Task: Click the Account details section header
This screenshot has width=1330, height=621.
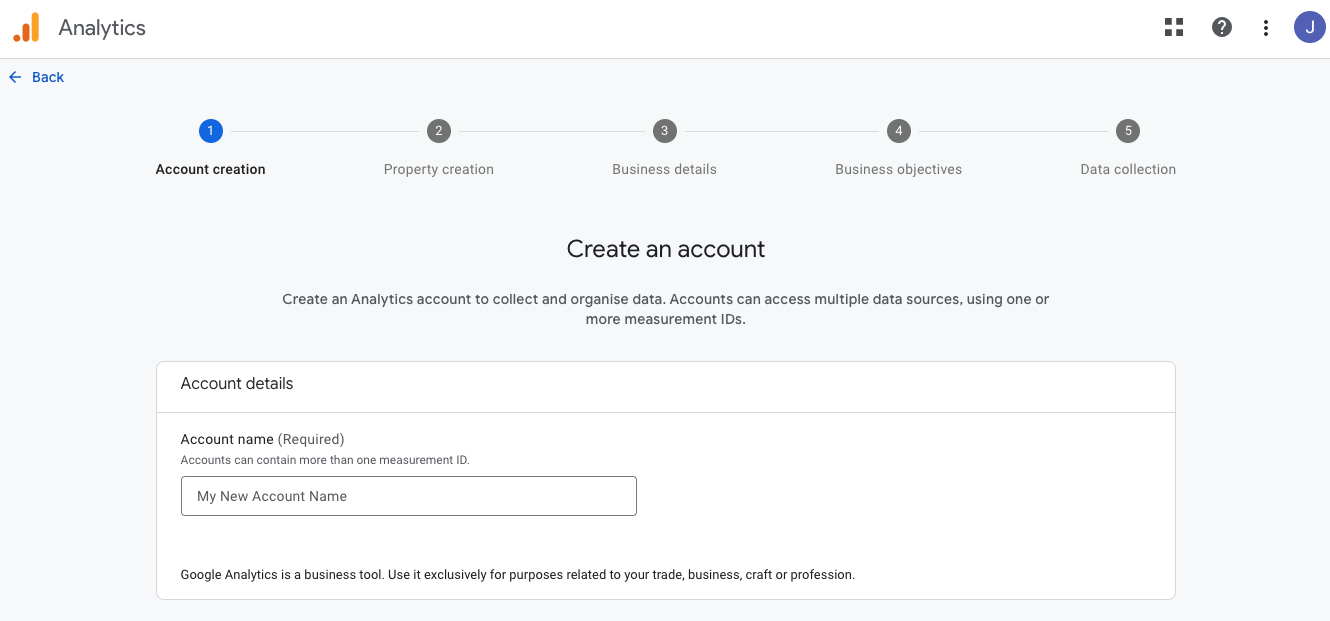Action: tap(237, 383)
